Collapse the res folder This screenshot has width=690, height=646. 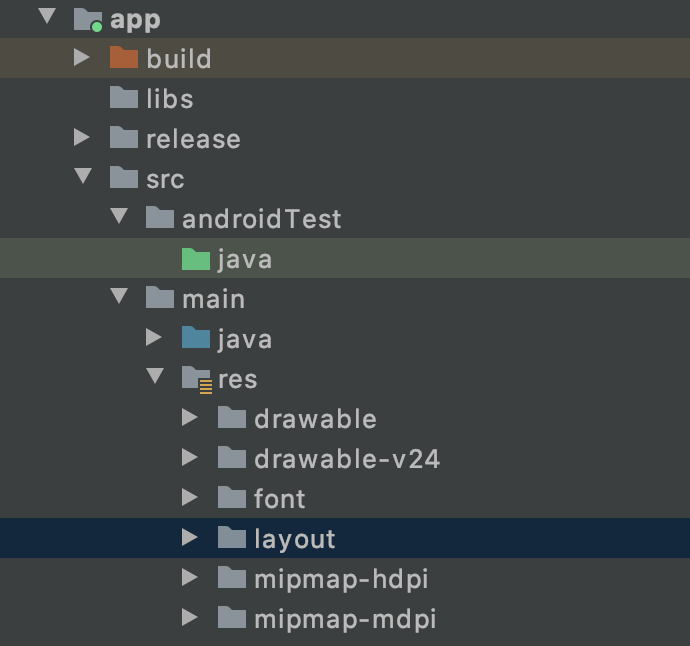(x=155, y=376)
